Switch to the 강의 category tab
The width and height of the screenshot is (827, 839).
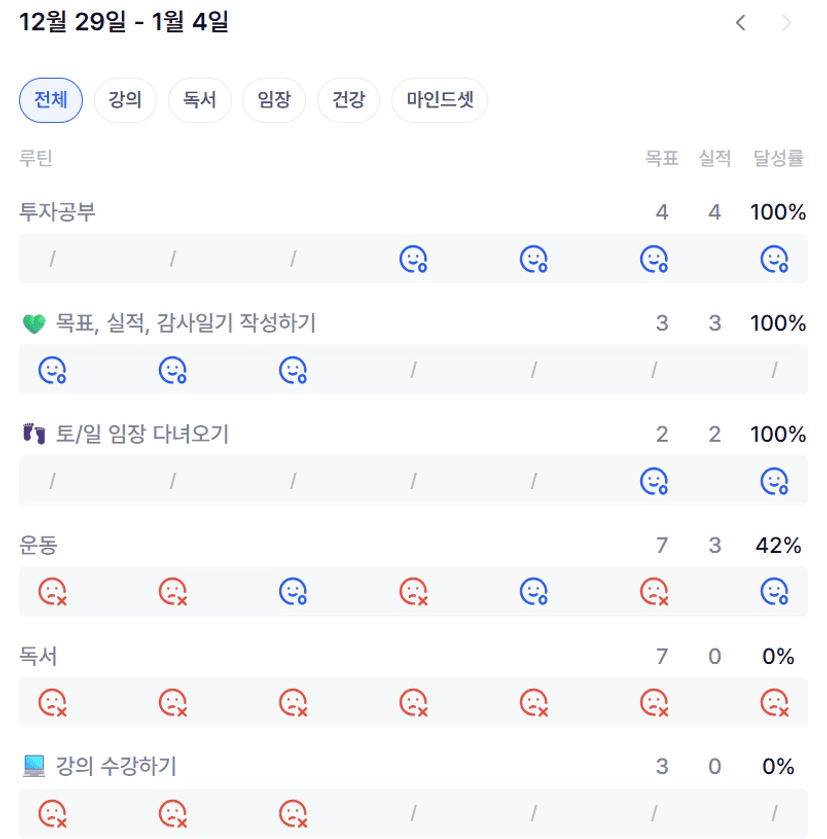(x=125, y=100)
